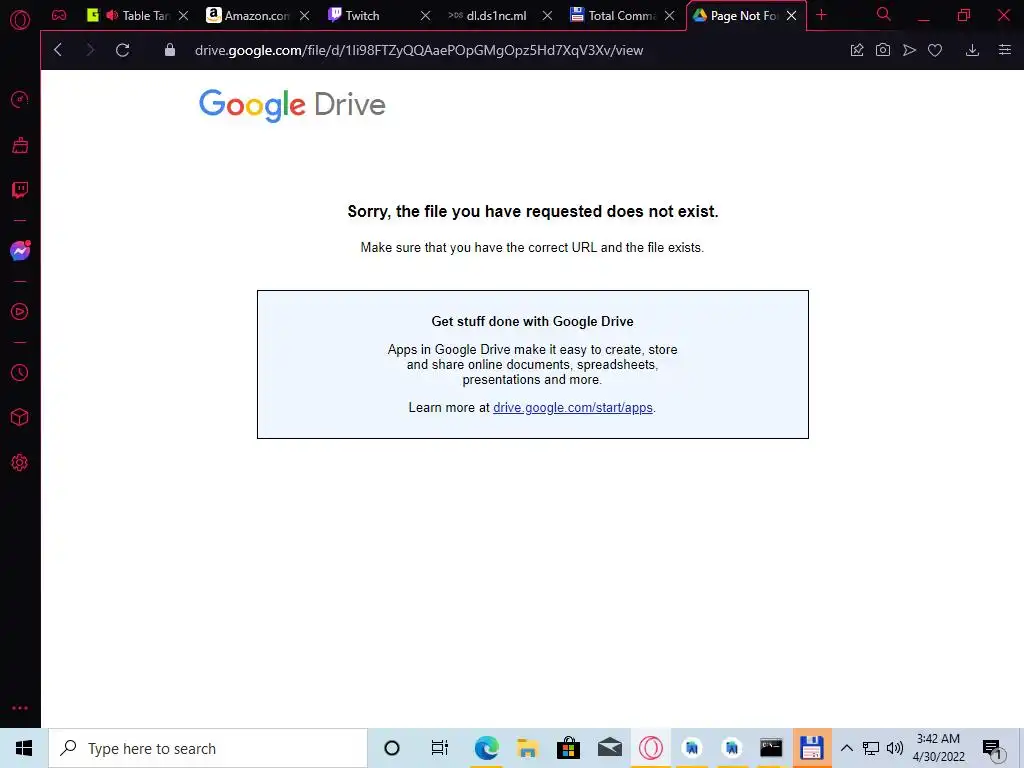Click the share page icon in address bar
The image size is (1024, 768).
point(857,50)
